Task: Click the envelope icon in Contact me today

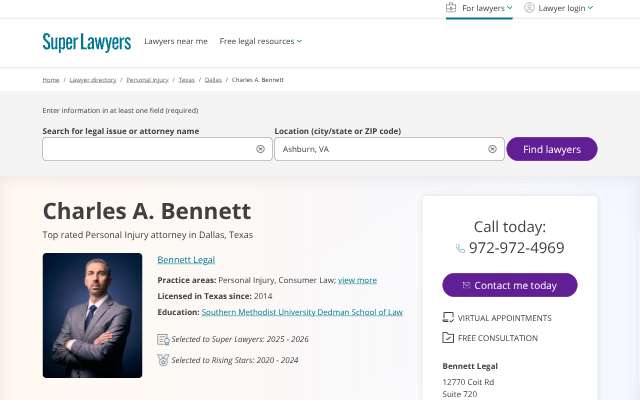Action: tap(466, 285)
